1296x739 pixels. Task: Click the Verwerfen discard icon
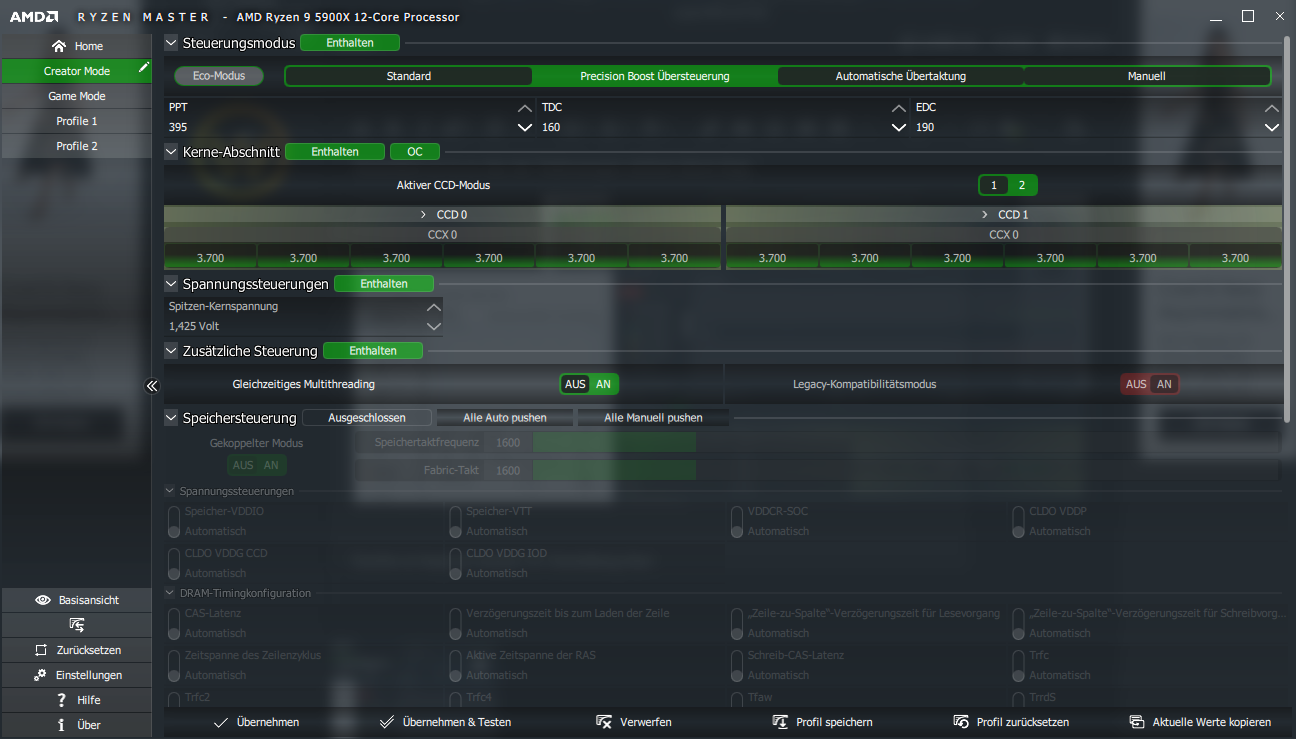click(604, 722)
